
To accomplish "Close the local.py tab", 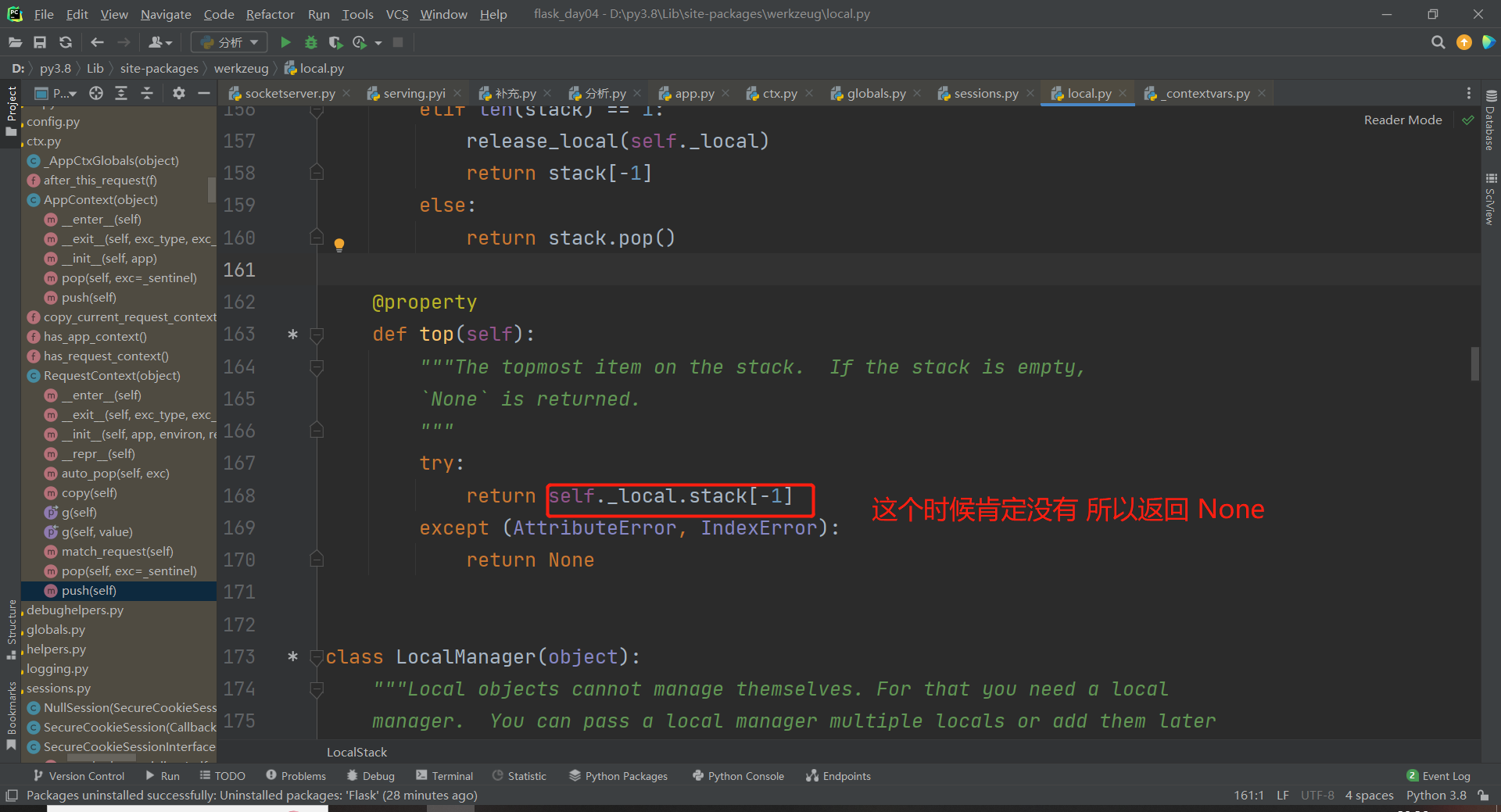I will click(1123, 93).
